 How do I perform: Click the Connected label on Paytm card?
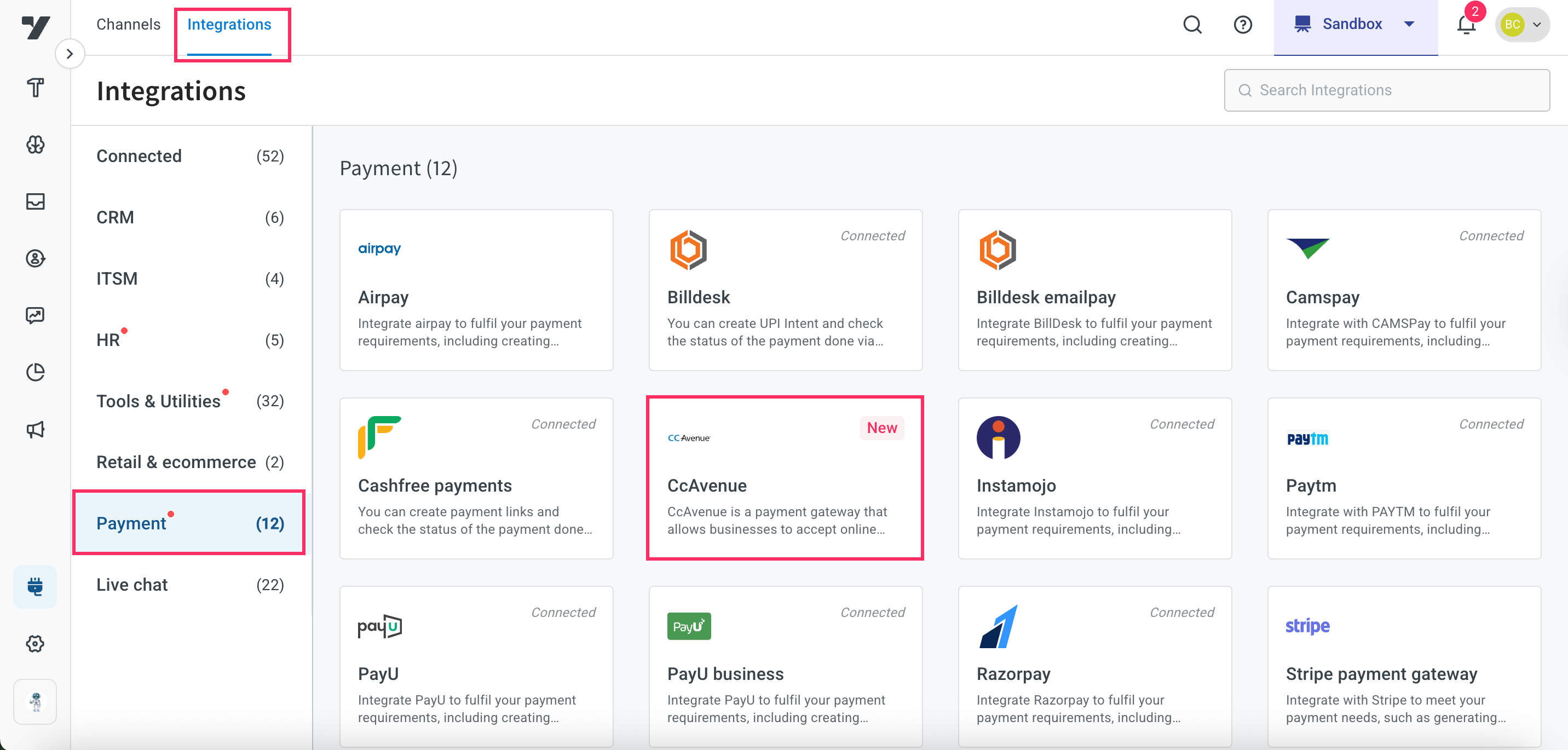coord(1491,424)
